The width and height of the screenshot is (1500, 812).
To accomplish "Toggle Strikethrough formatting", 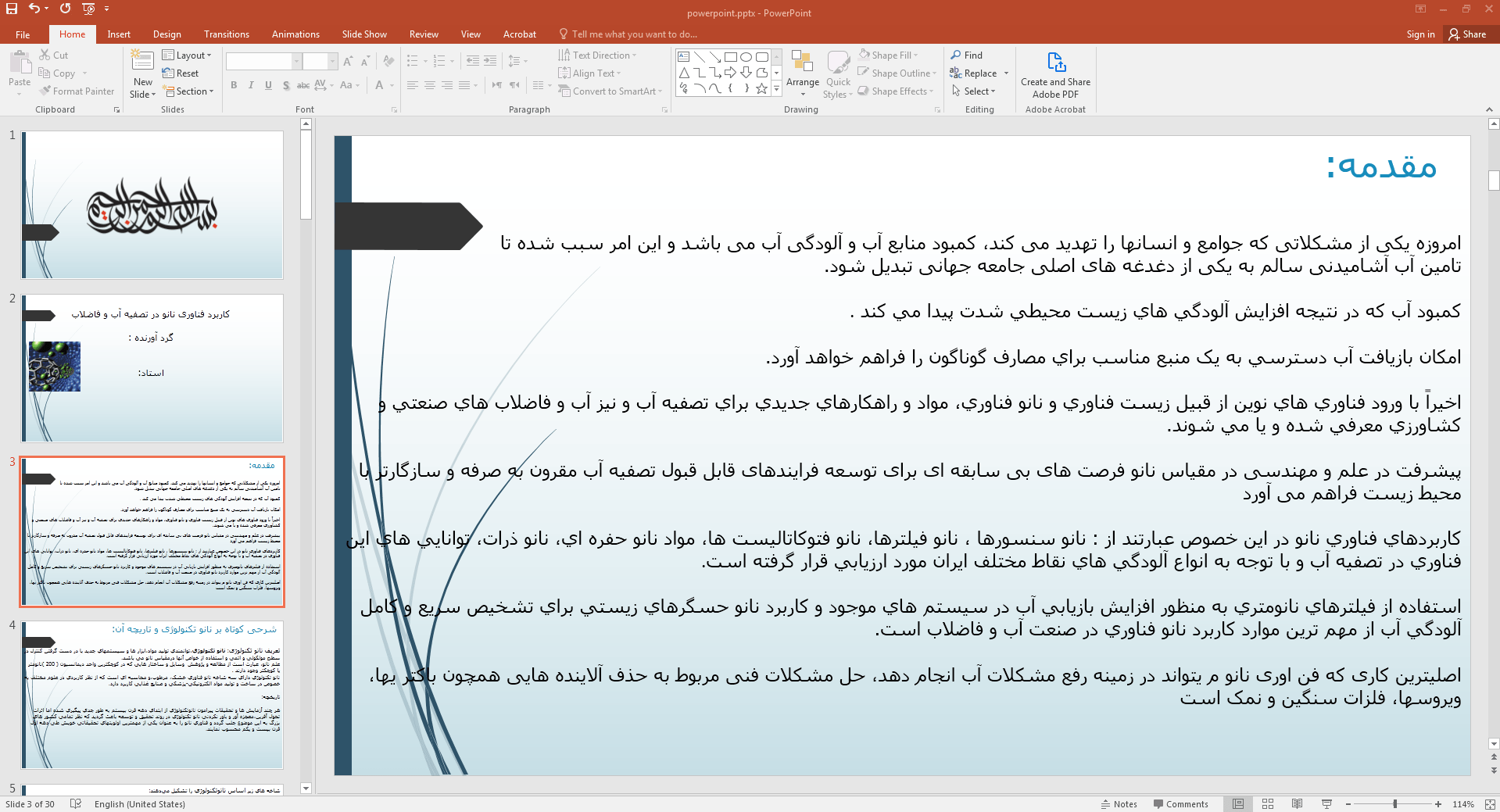I will 303,85.
